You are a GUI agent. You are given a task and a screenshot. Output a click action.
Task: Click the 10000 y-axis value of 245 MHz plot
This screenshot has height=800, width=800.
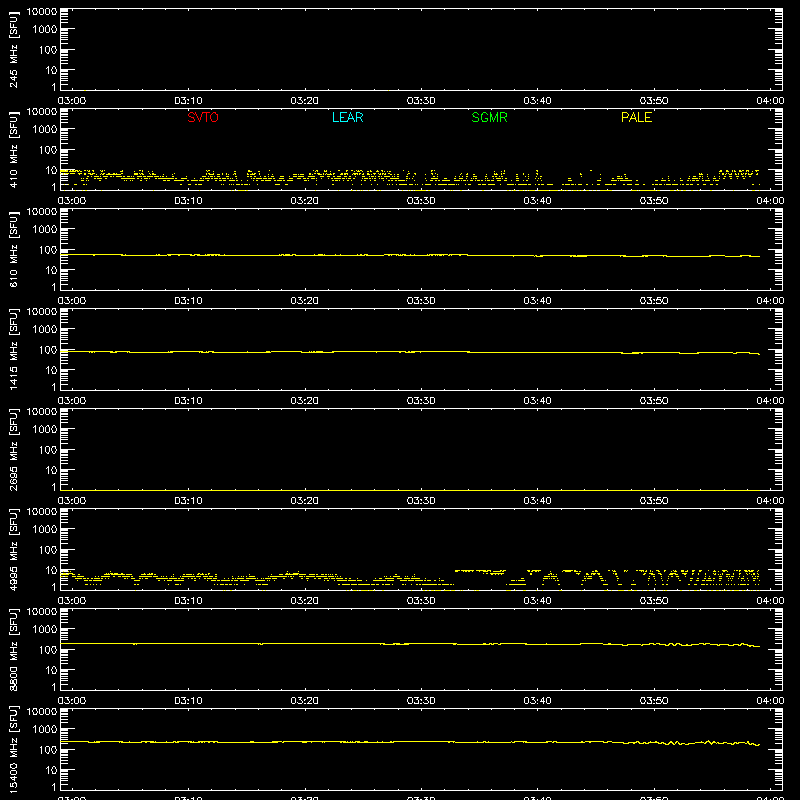(x=42, y=12)
